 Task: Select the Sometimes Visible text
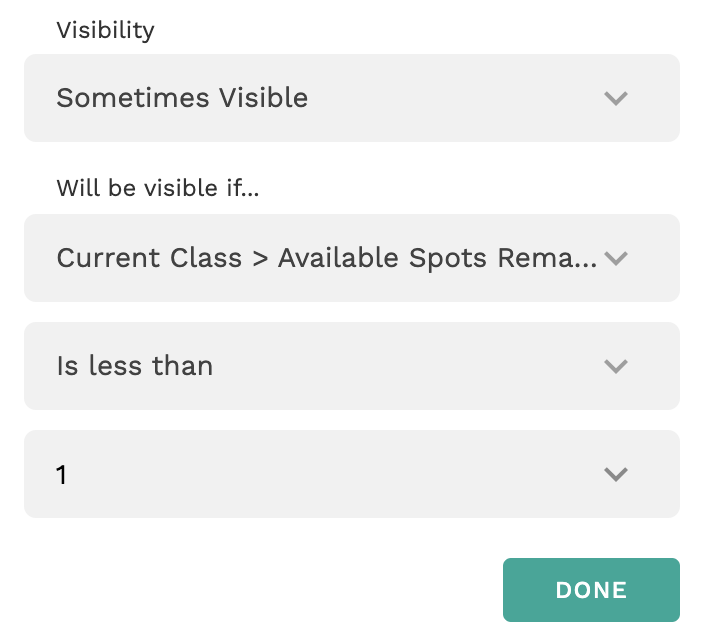(182, 98)
